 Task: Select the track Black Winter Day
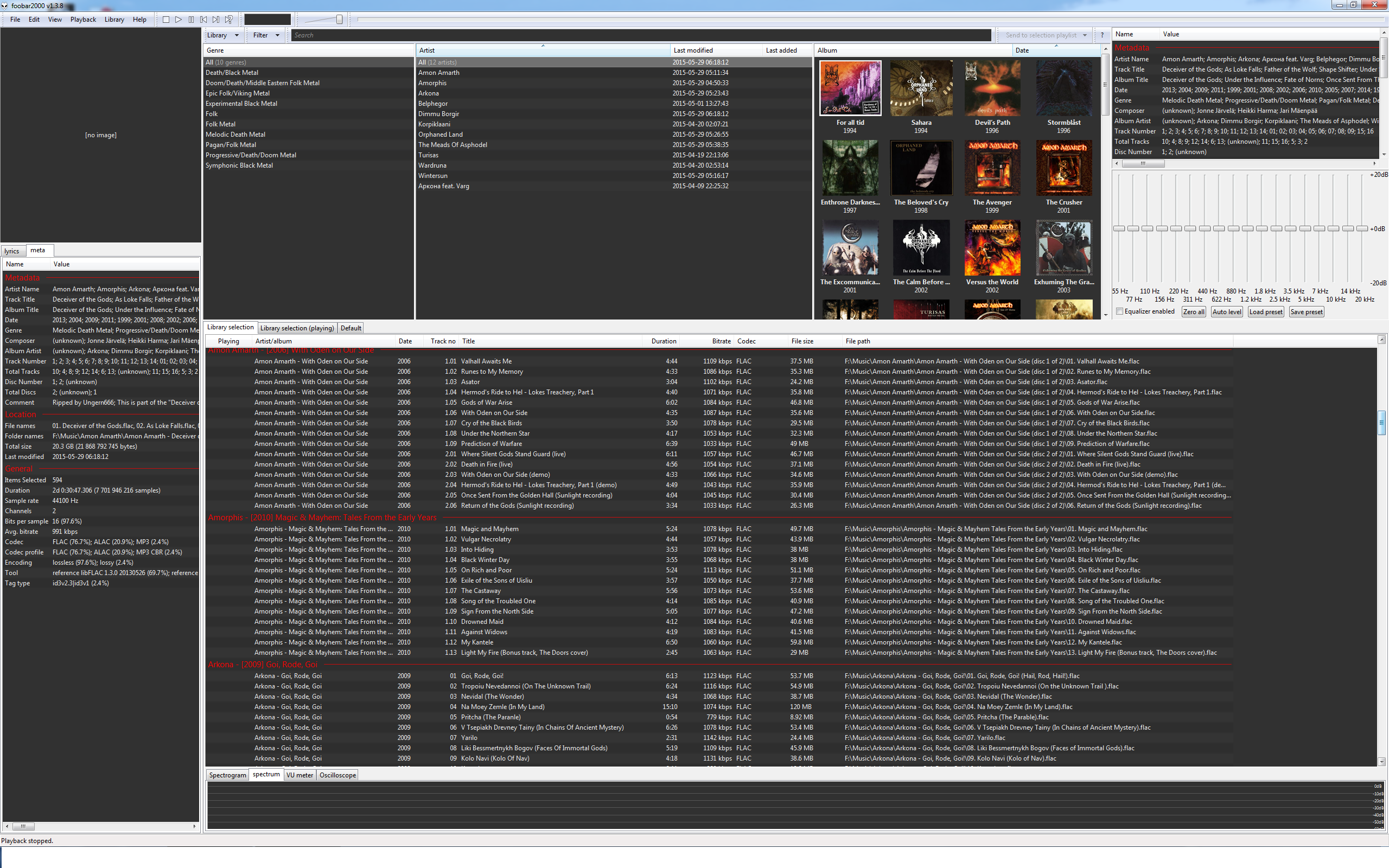click(x=718, y=560)
